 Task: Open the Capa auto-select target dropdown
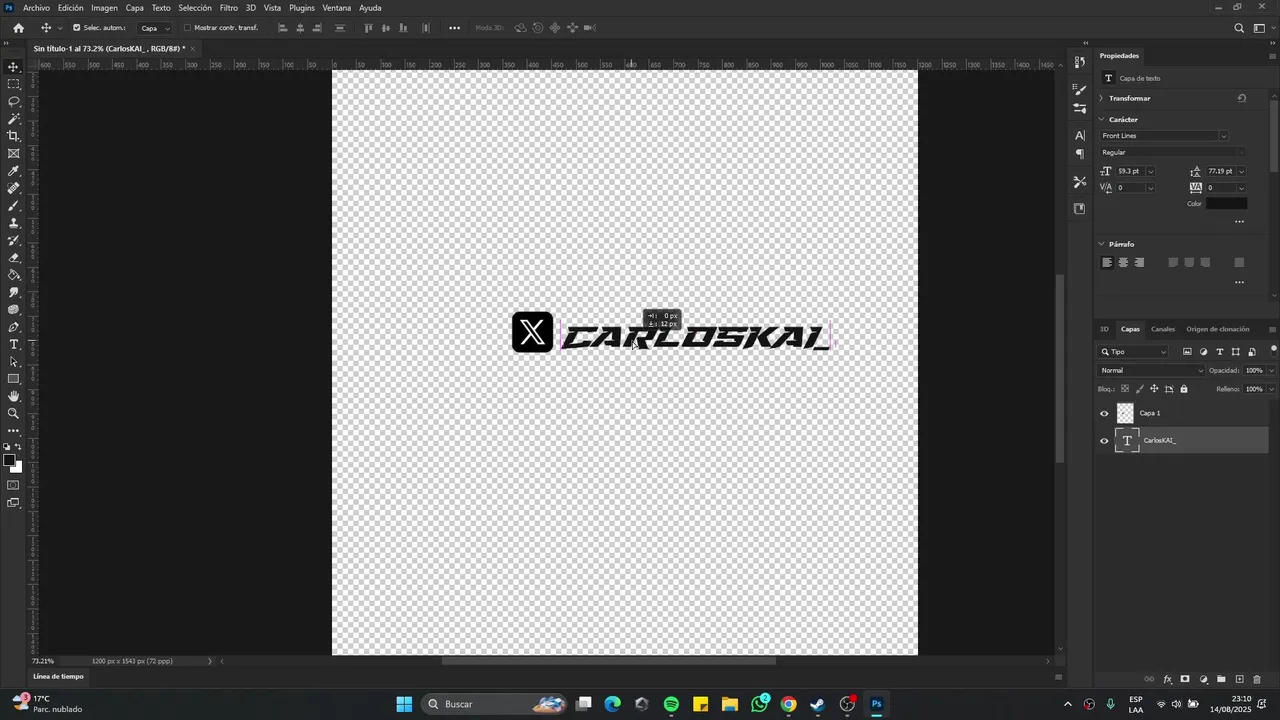154,28
